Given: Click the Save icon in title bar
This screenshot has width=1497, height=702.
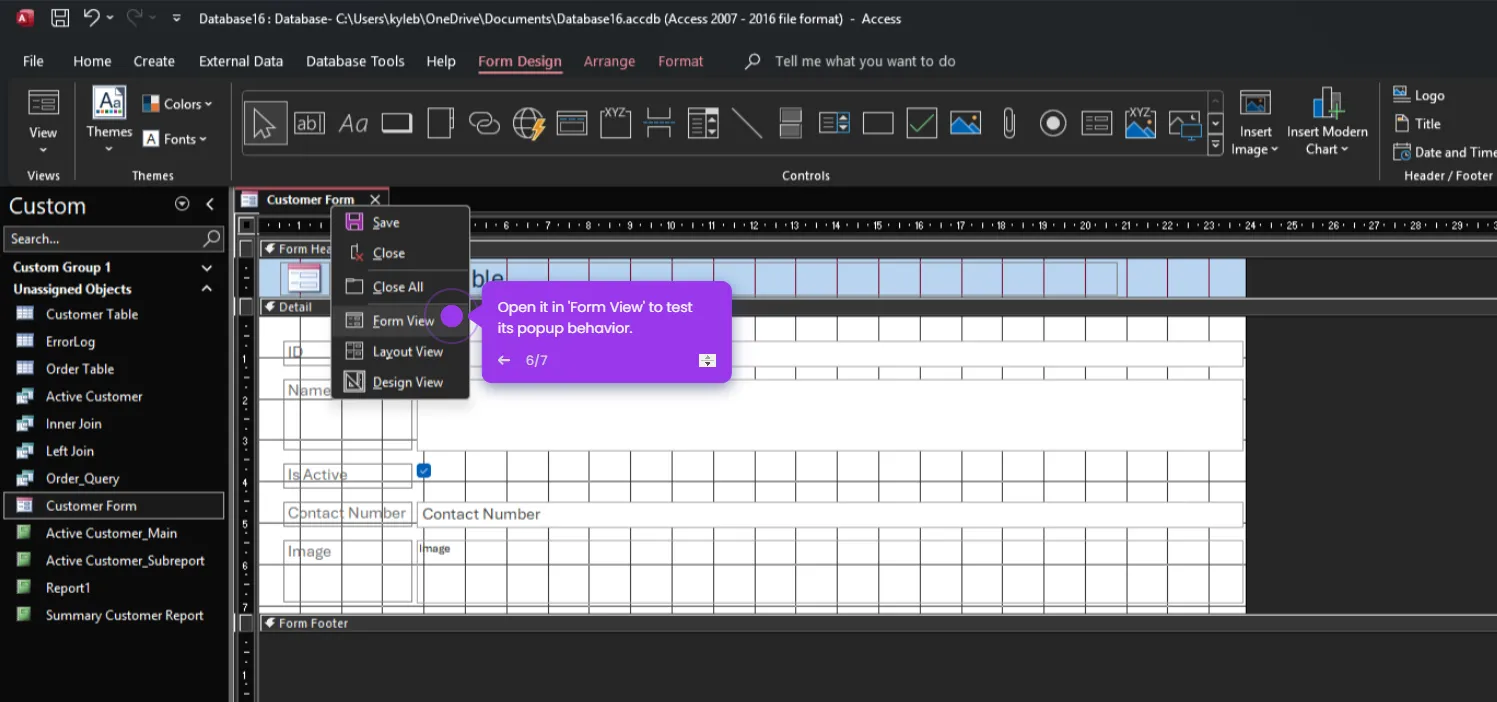Looking at the screenshot, I should coord(60,18).
